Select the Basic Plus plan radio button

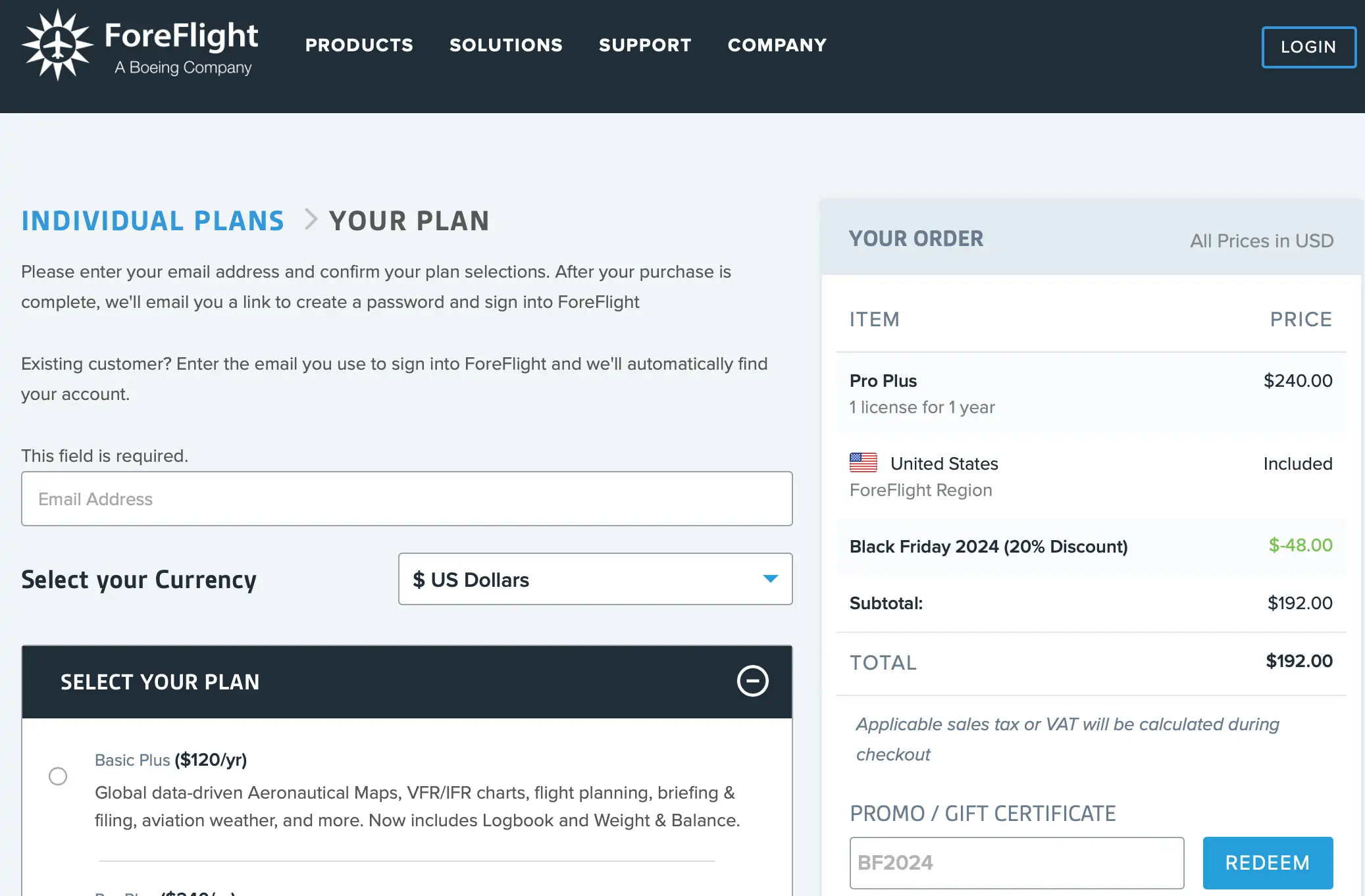pos(58,776)
